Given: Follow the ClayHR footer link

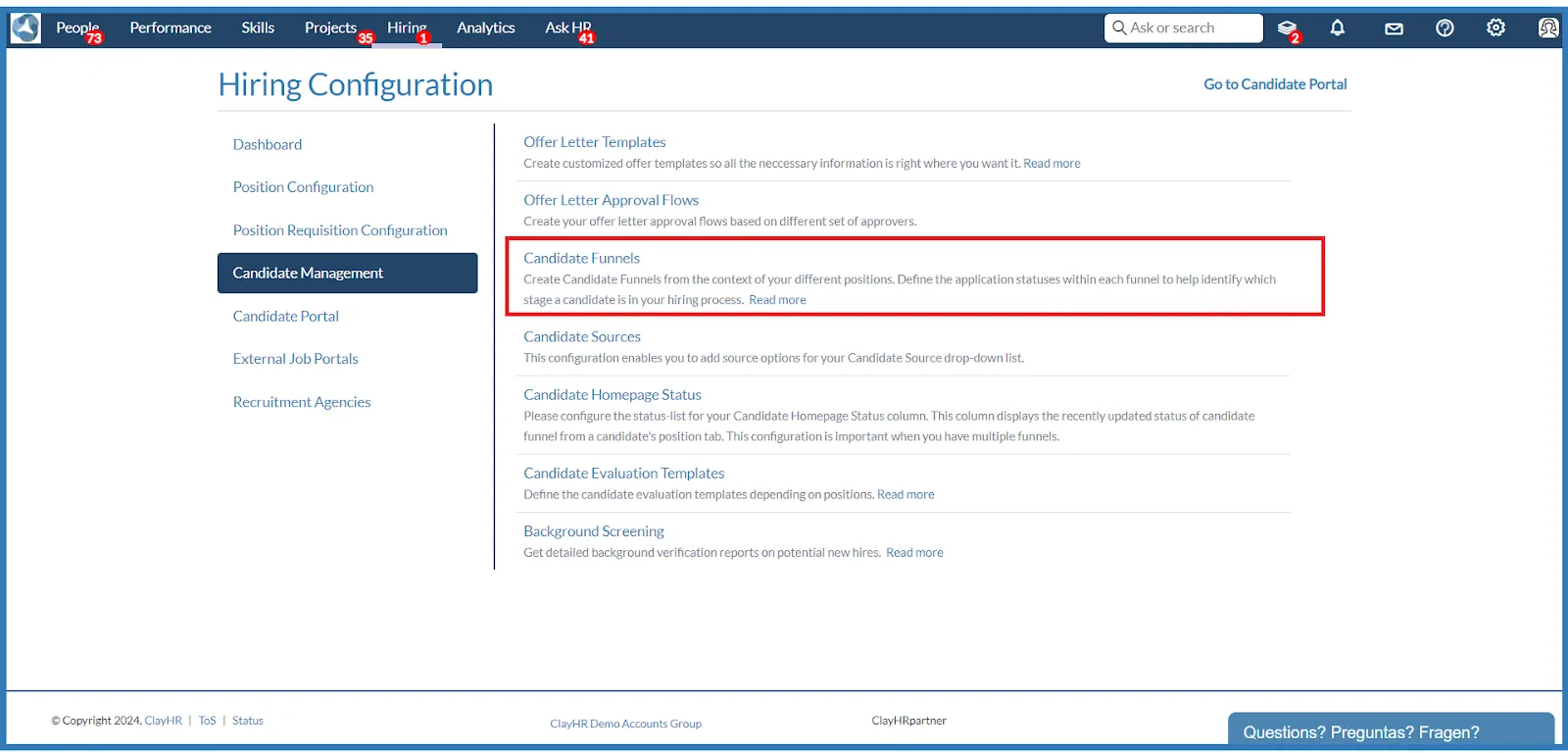Looking at the screenshot, I should (164, 721).
